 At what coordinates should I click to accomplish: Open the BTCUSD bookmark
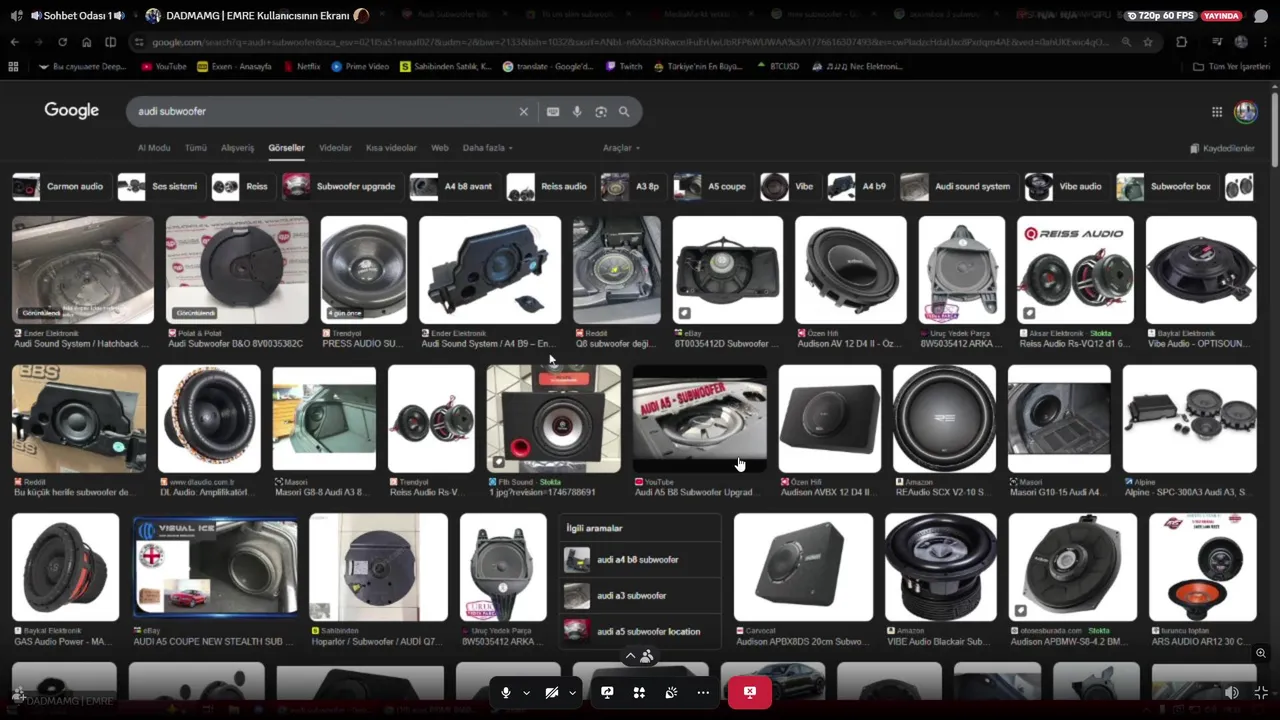(x=778, y=66)
